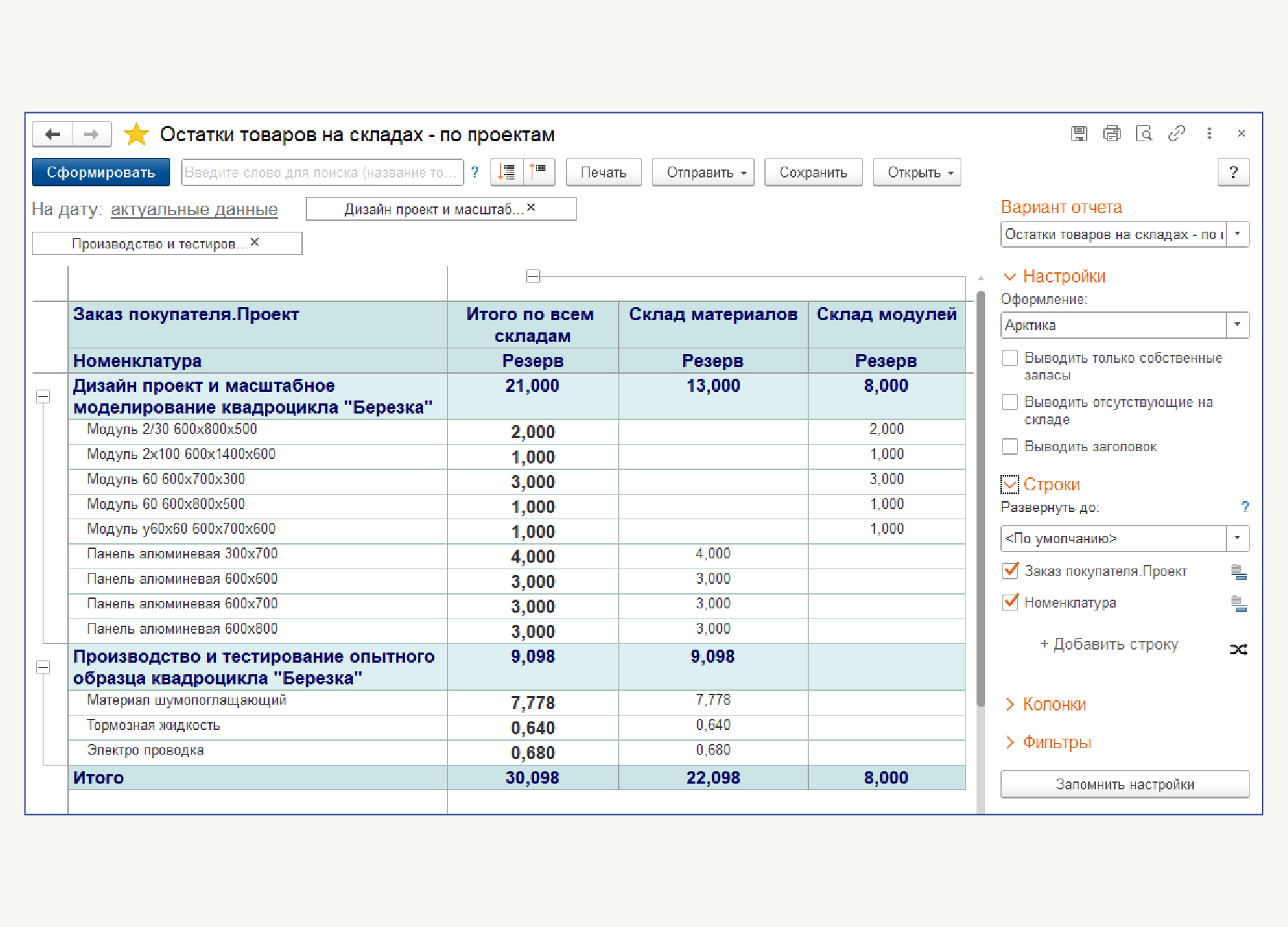Open the Отправить menu button
Screen dimensions: 1288x927
[703, 173]
